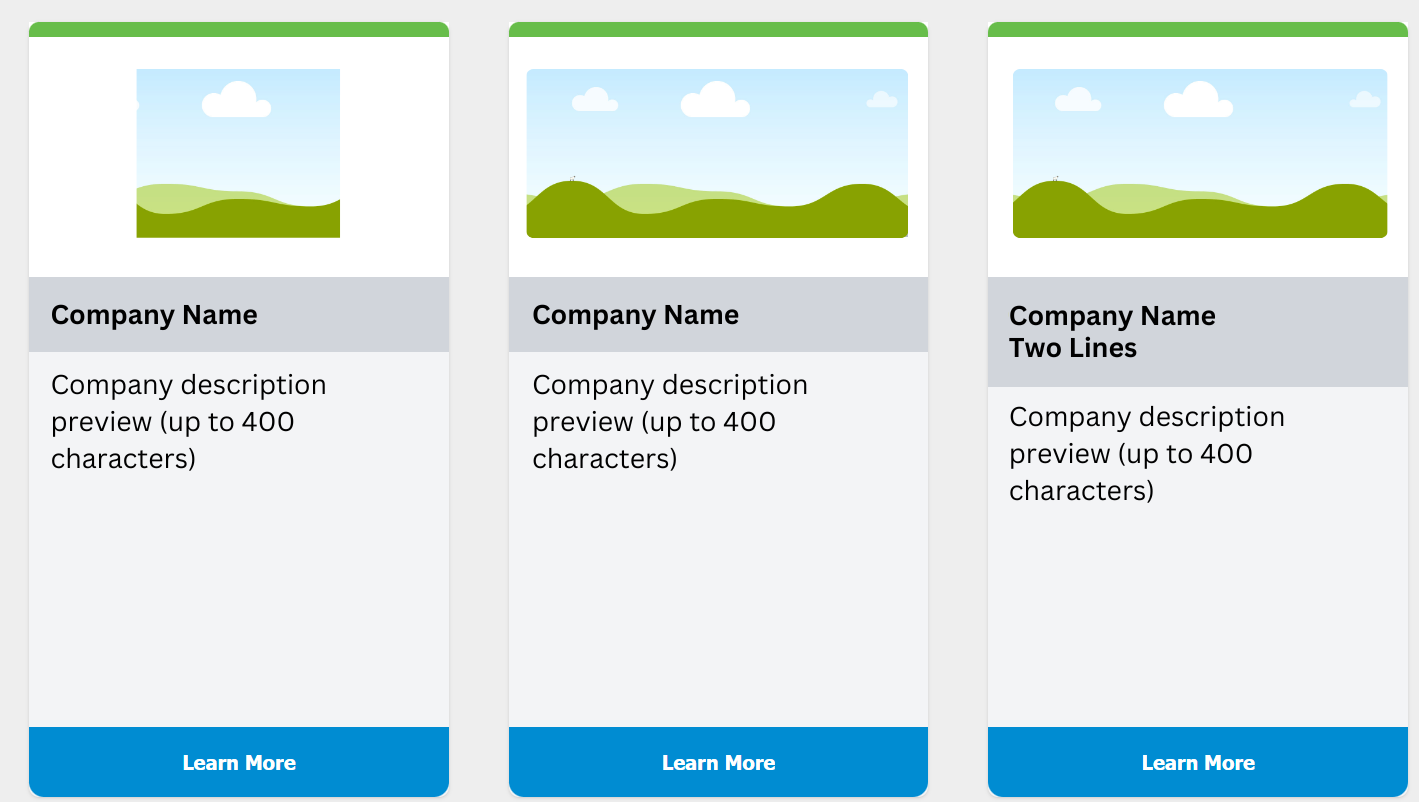The width and height of the screenshot is (1419, 802).
Task: Click the description preview text on middle card
Action: [669, 422]
